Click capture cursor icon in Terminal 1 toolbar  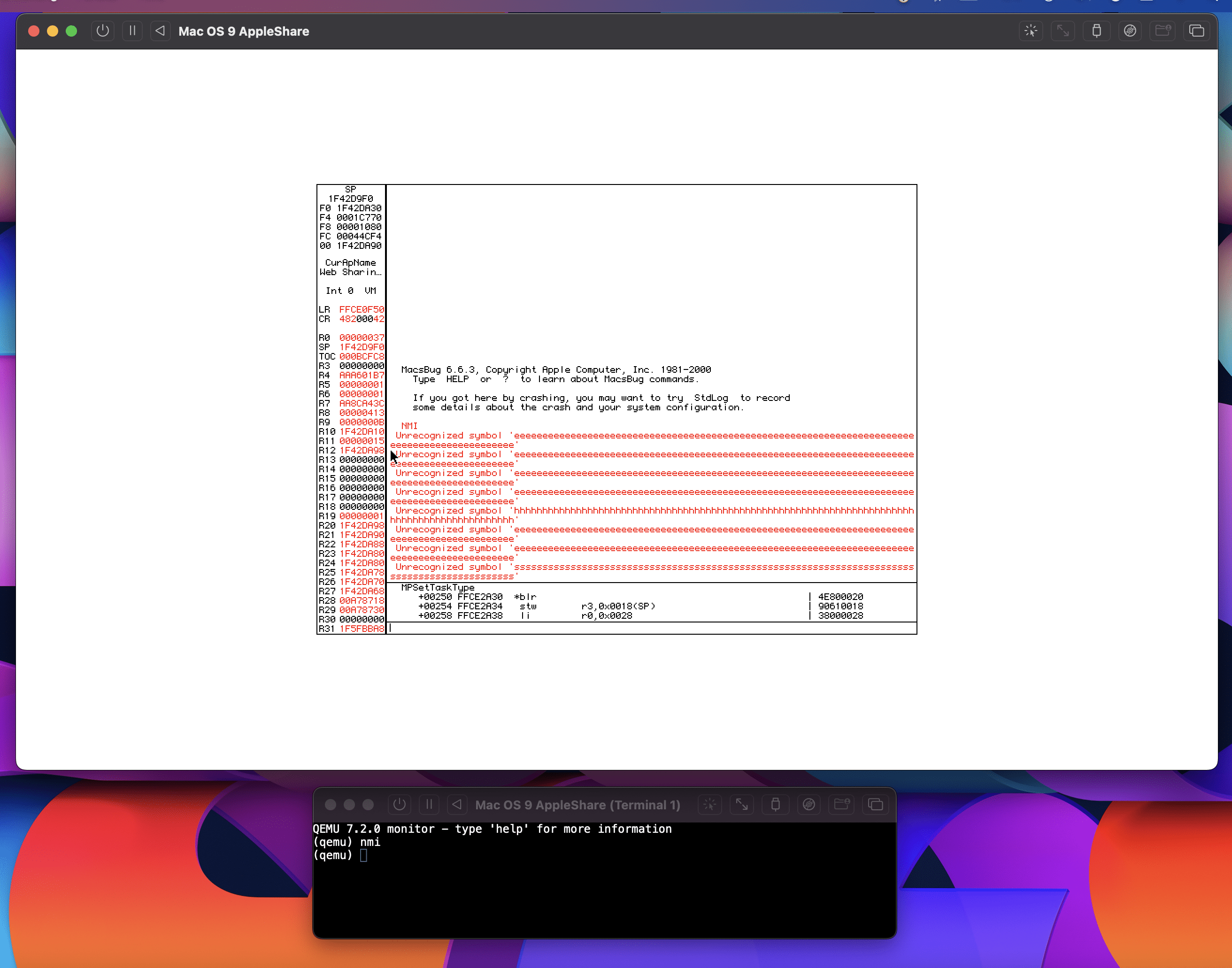tap(709, 804)
